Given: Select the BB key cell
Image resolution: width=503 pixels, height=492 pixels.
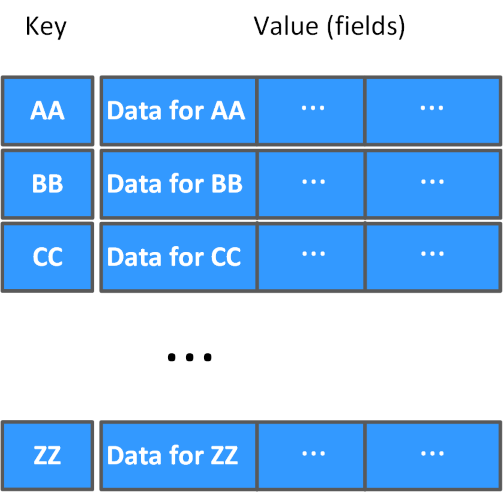Looking at the screenshot, I should 47,184.
